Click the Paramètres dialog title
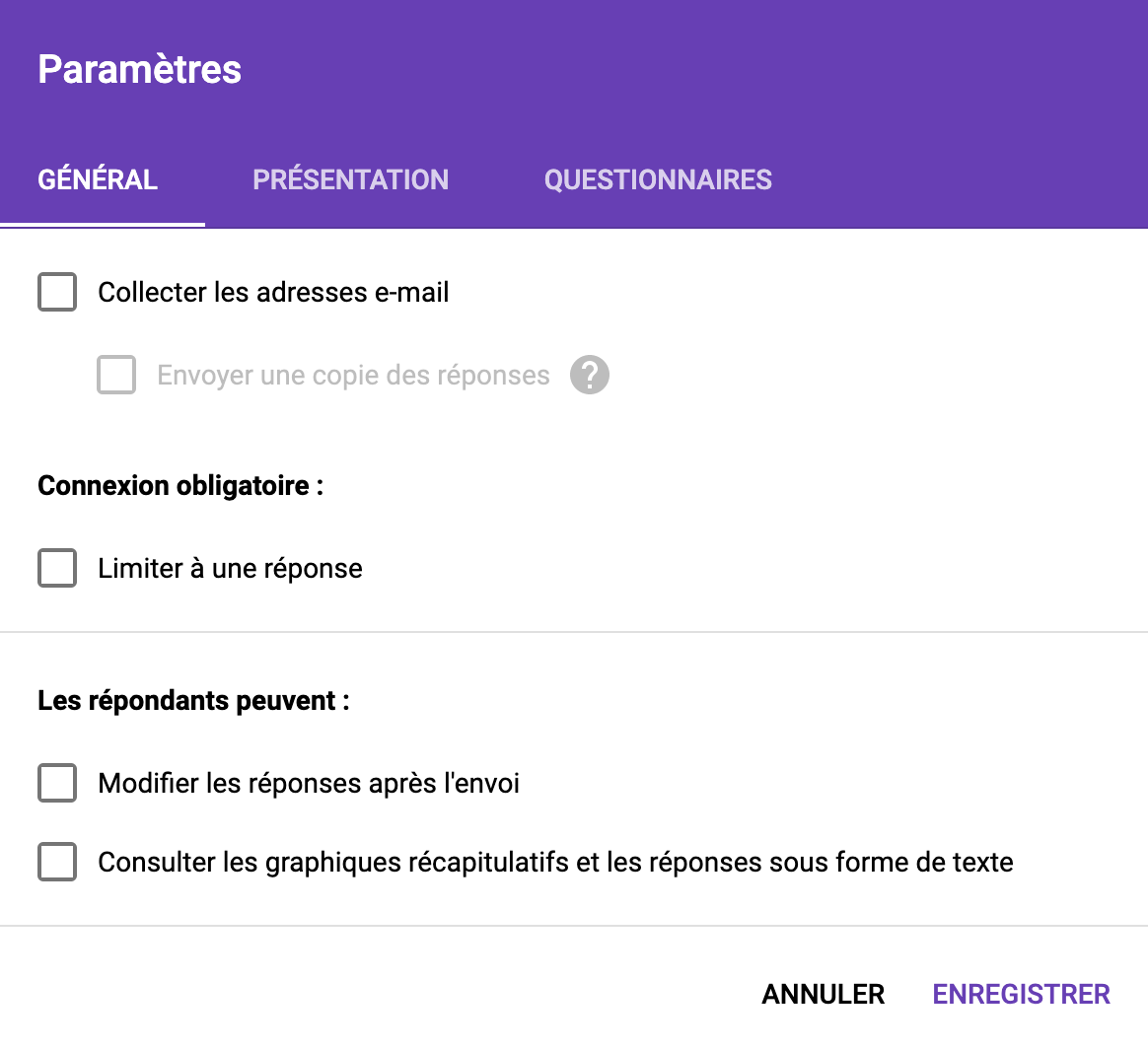The image size is (1148, 1051). (139, 69)
